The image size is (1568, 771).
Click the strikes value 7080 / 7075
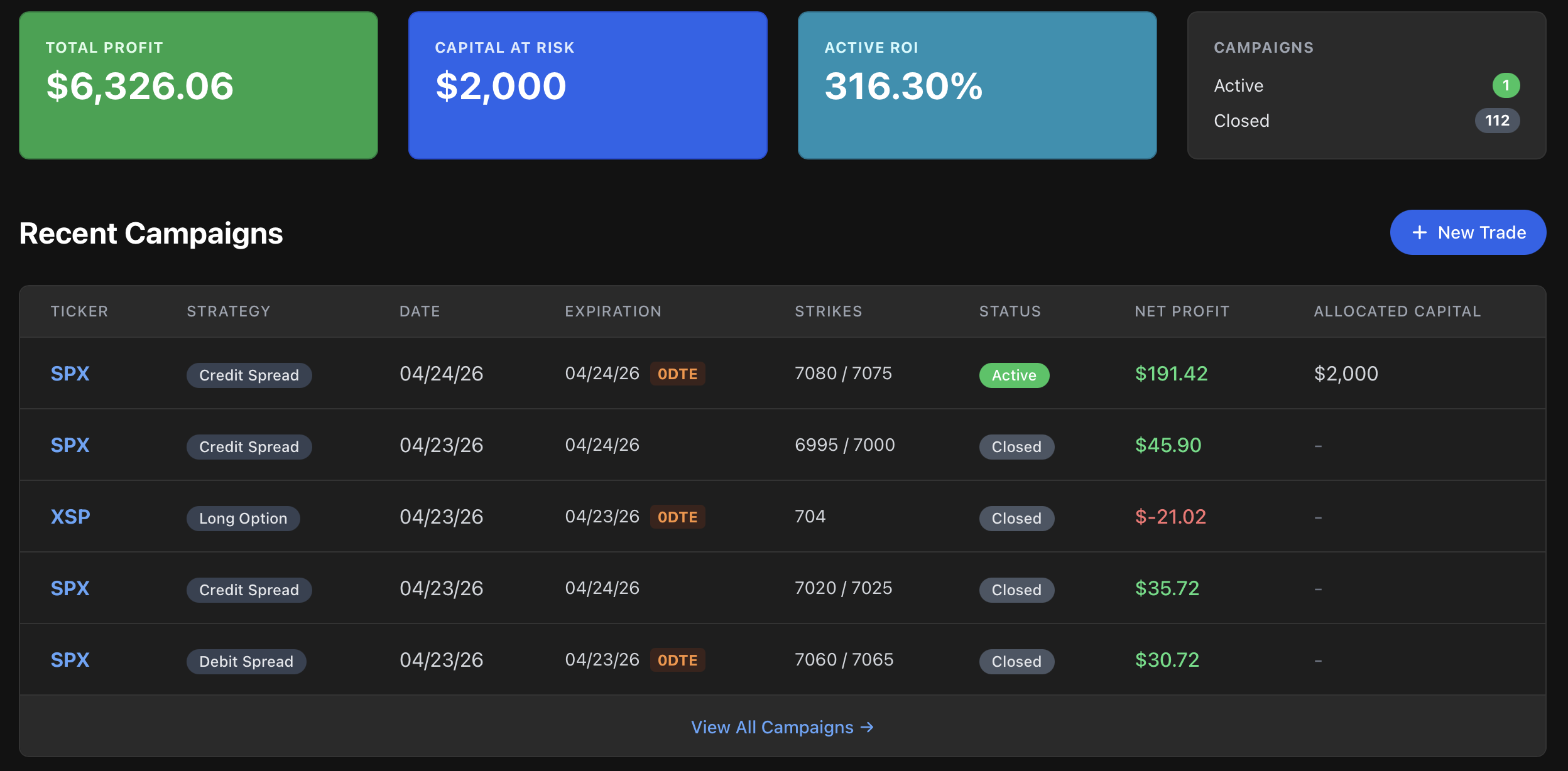843,374
